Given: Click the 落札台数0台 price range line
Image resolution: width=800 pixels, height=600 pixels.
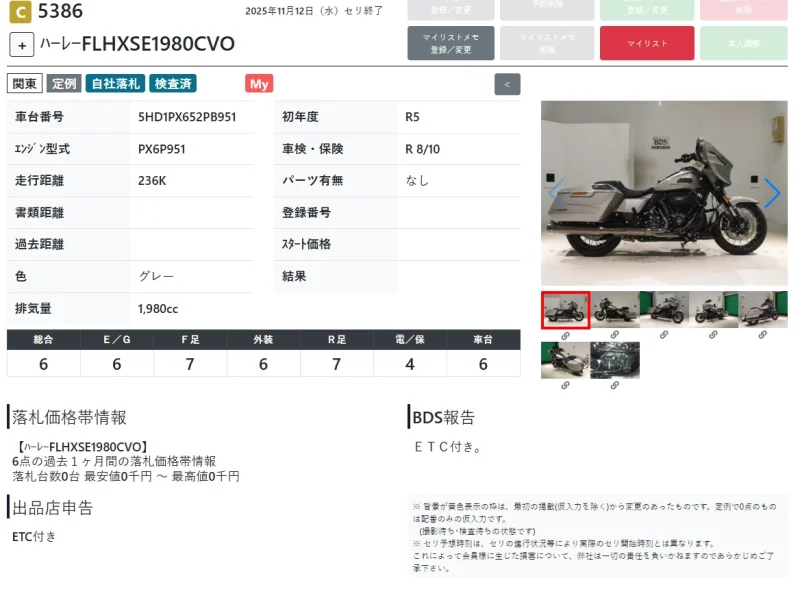Looking at the screenshot, I should pos(126,477).
